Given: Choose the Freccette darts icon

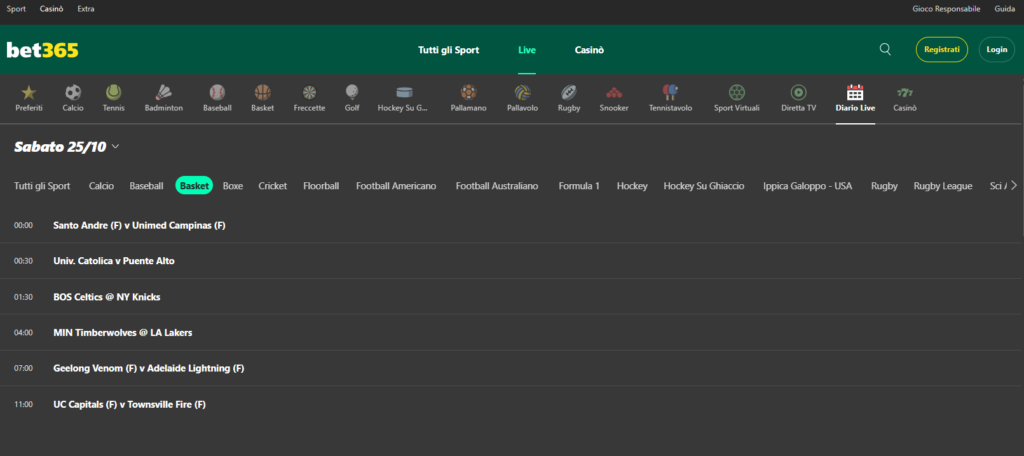Looking at the screenshot, I should point(309,93).
